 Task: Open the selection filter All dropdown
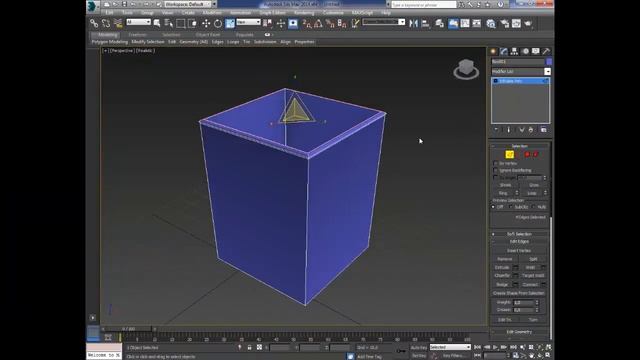tap(138, 22)
